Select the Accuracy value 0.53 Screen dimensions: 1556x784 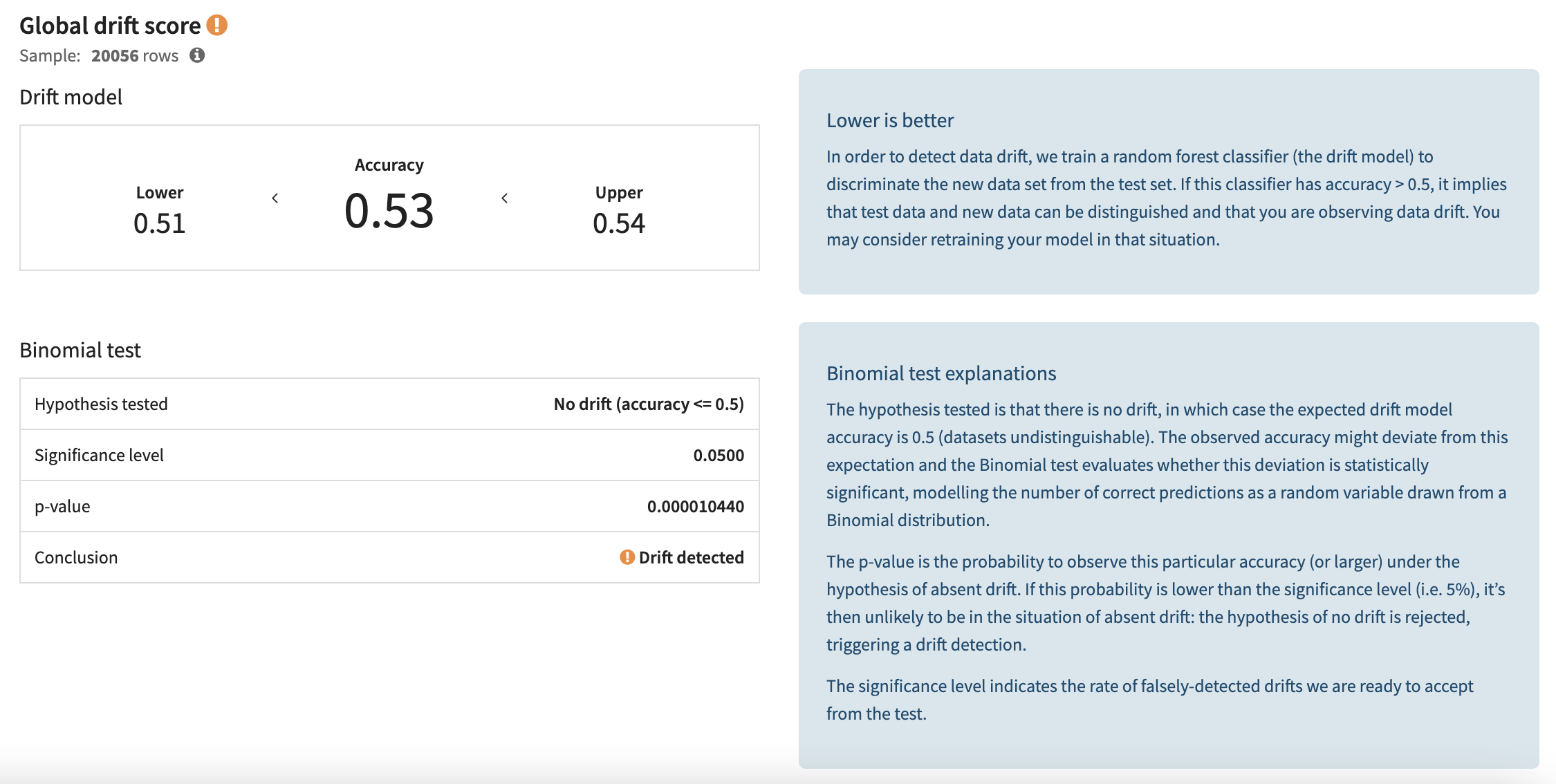(390, 211)
